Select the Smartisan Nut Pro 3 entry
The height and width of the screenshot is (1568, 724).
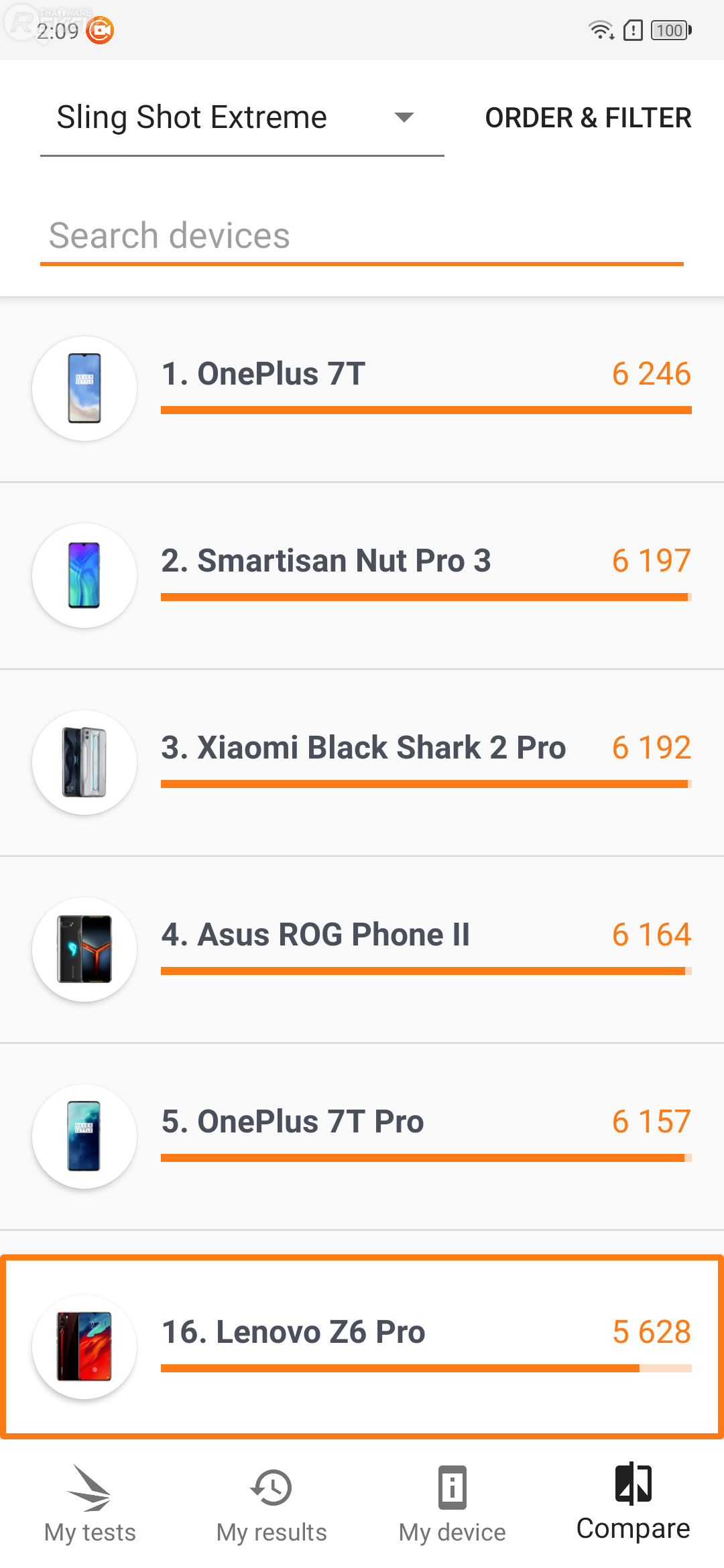326,561
